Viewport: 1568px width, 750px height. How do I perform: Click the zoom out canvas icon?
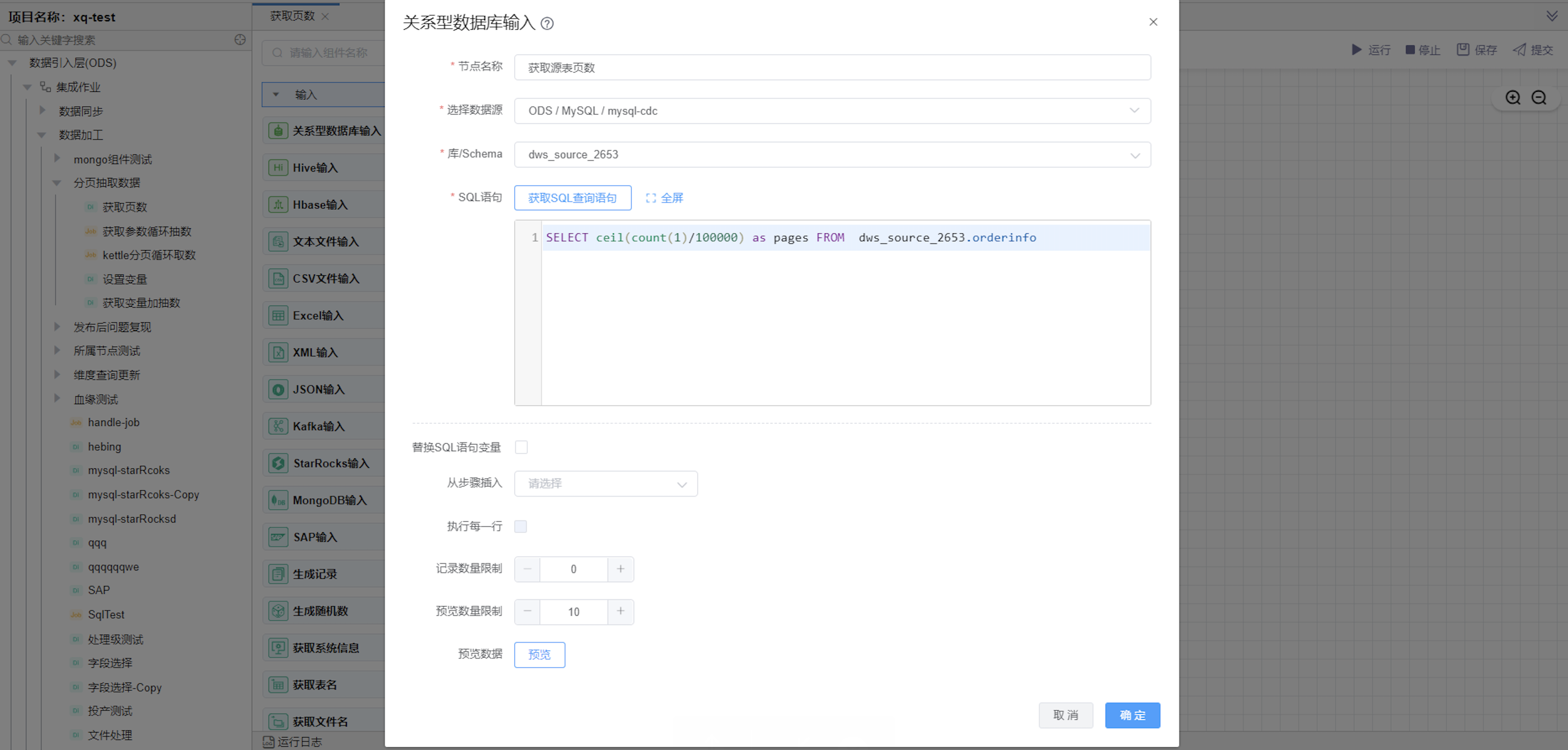point(1538,97)
